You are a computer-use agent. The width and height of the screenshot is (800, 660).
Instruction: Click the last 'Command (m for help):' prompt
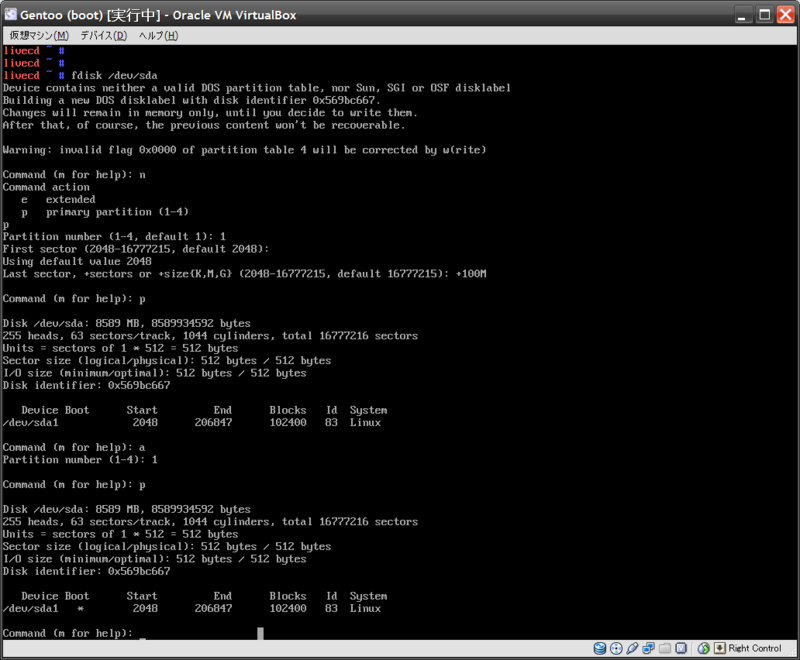67,633
